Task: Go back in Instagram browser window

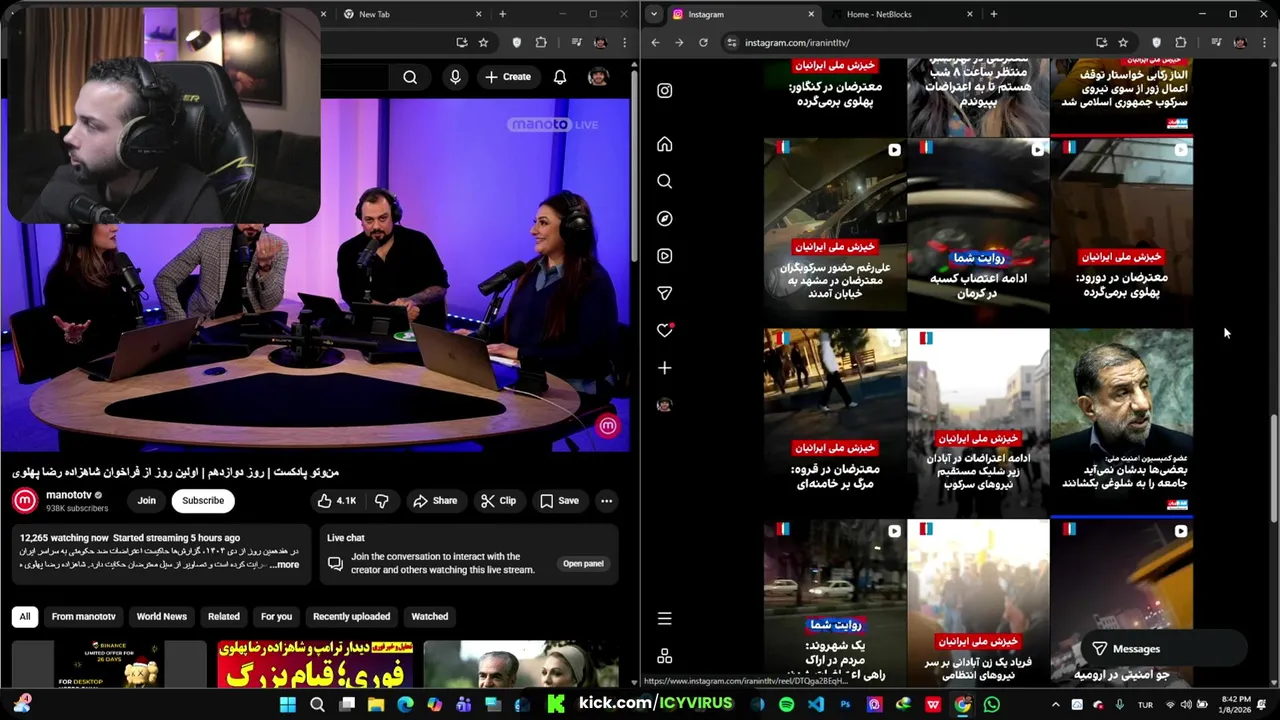Action: (x=655, y=43)
